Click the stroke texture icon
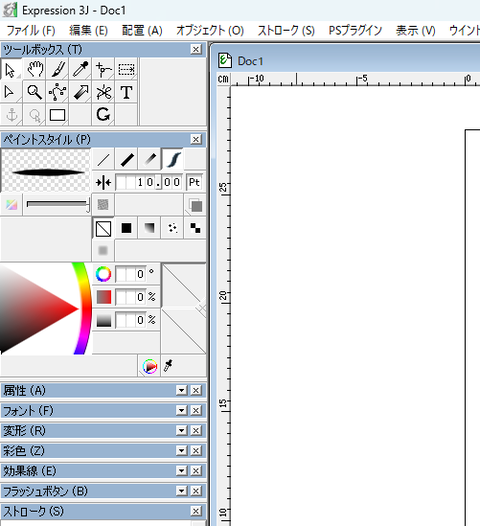 [103, 205]
